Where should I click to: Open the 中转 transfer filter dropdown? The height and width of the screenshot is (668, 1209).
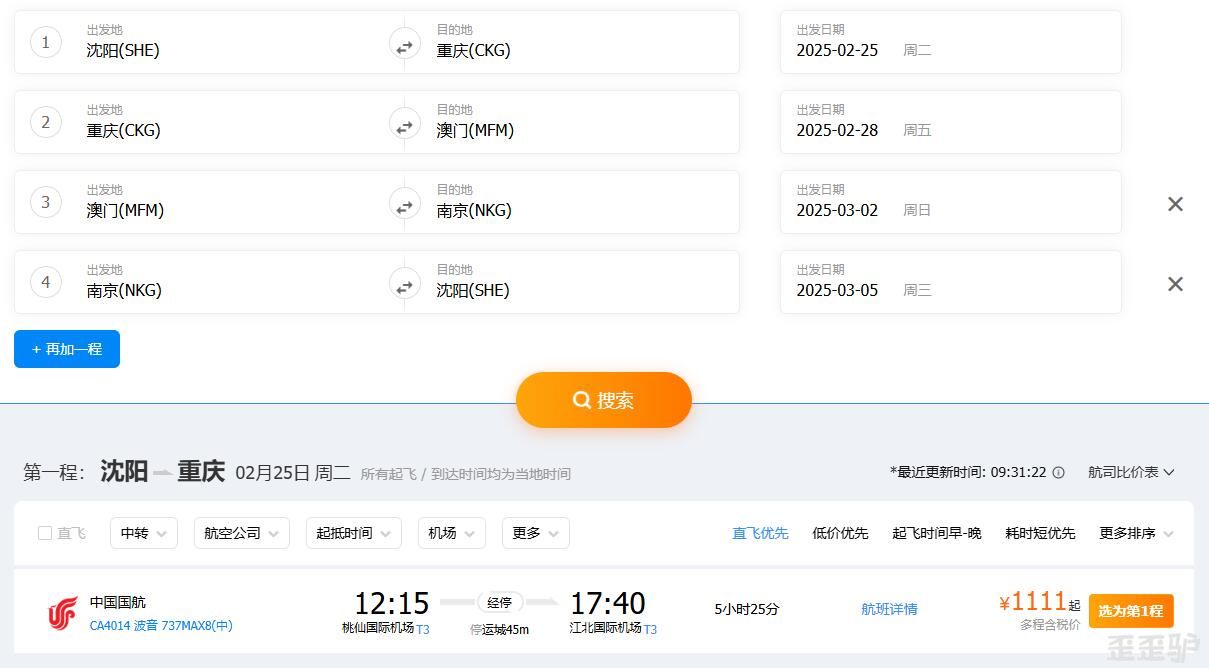tap(143, 533)
